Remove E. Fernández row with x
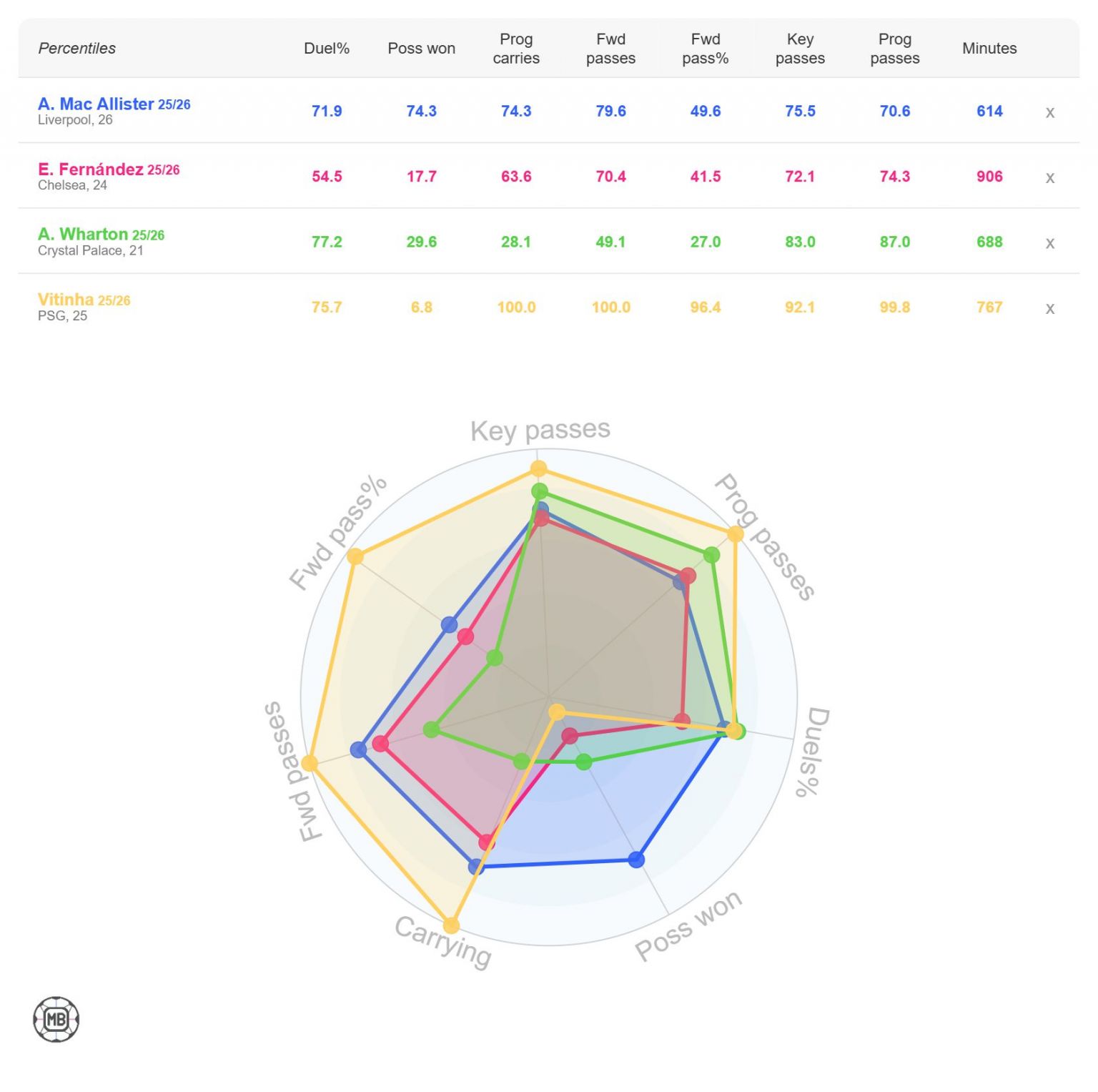Screen dimensions: 1098x1092 (x=1049, y=177)
